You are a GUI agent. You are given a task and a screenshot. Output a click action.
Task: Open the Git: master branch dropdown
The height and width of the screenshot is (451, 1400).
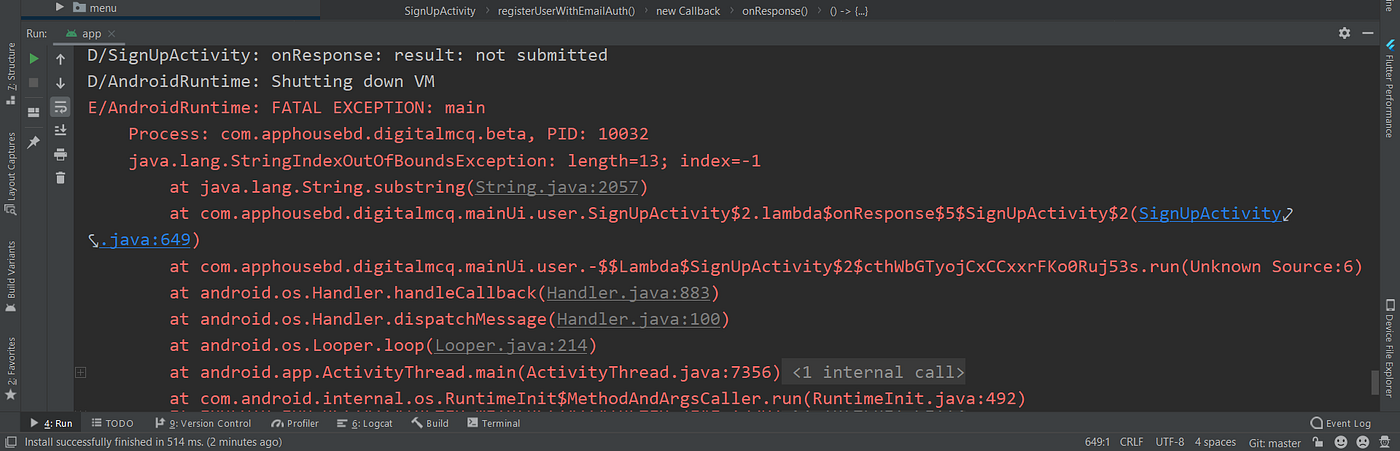pos(1275,442)
